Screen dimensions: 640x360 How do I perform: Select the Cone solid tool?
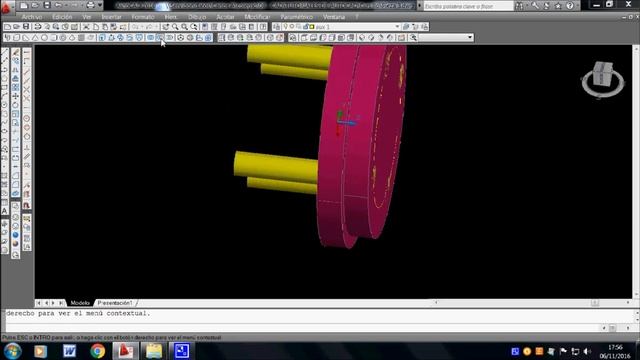[x=35, y=38]
